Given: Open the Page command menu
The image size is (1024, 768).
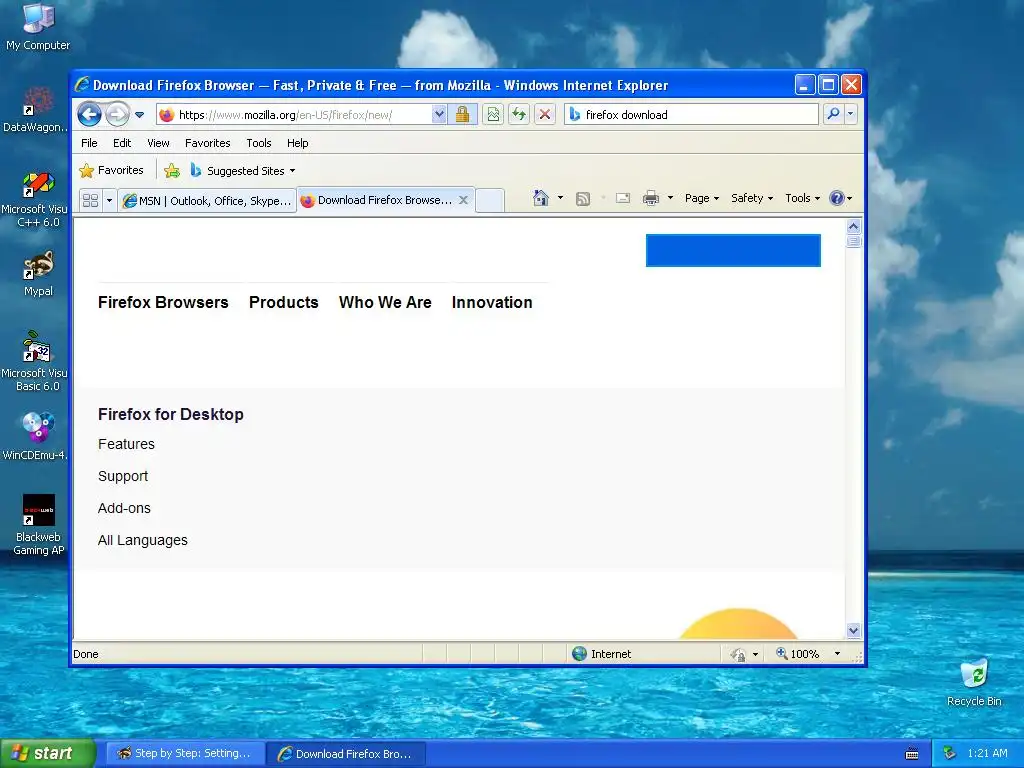Looking at the screenshot, I should pos(701,198).
